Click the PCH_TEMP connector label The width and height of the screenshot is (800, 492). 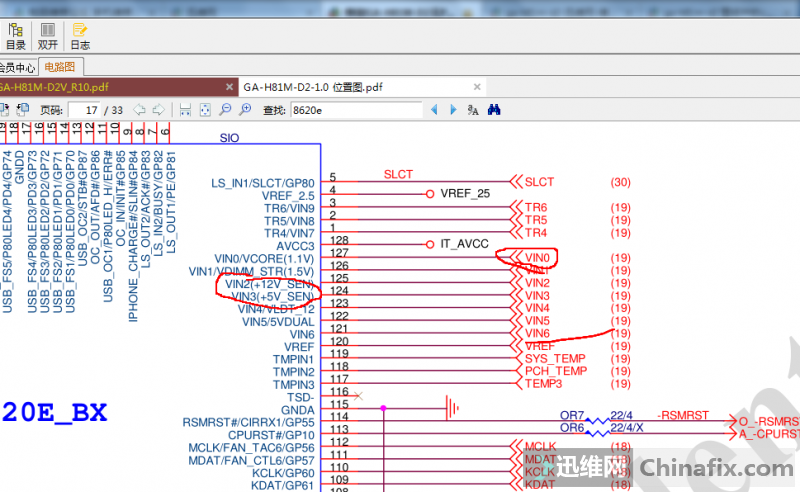pyautogui.click(x=556, y=371)
